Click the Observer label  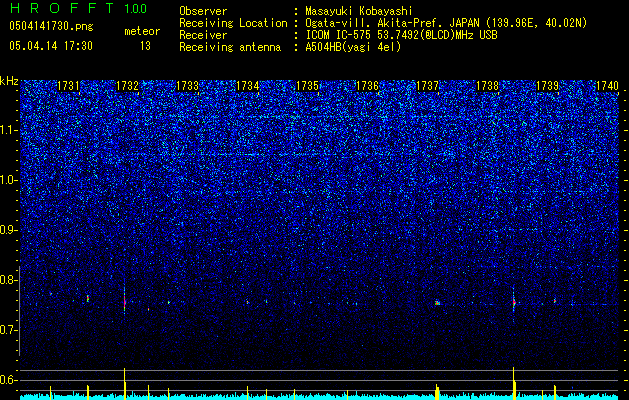point(203,11)
